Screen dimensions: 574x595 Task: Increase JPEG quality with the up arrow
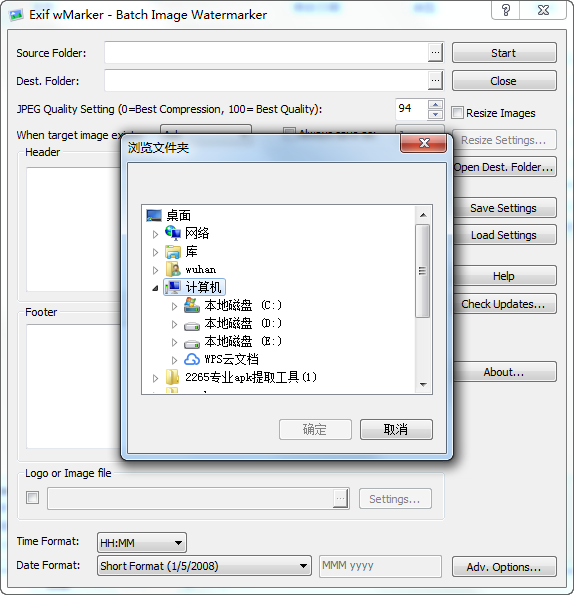(x=435, y=104)
